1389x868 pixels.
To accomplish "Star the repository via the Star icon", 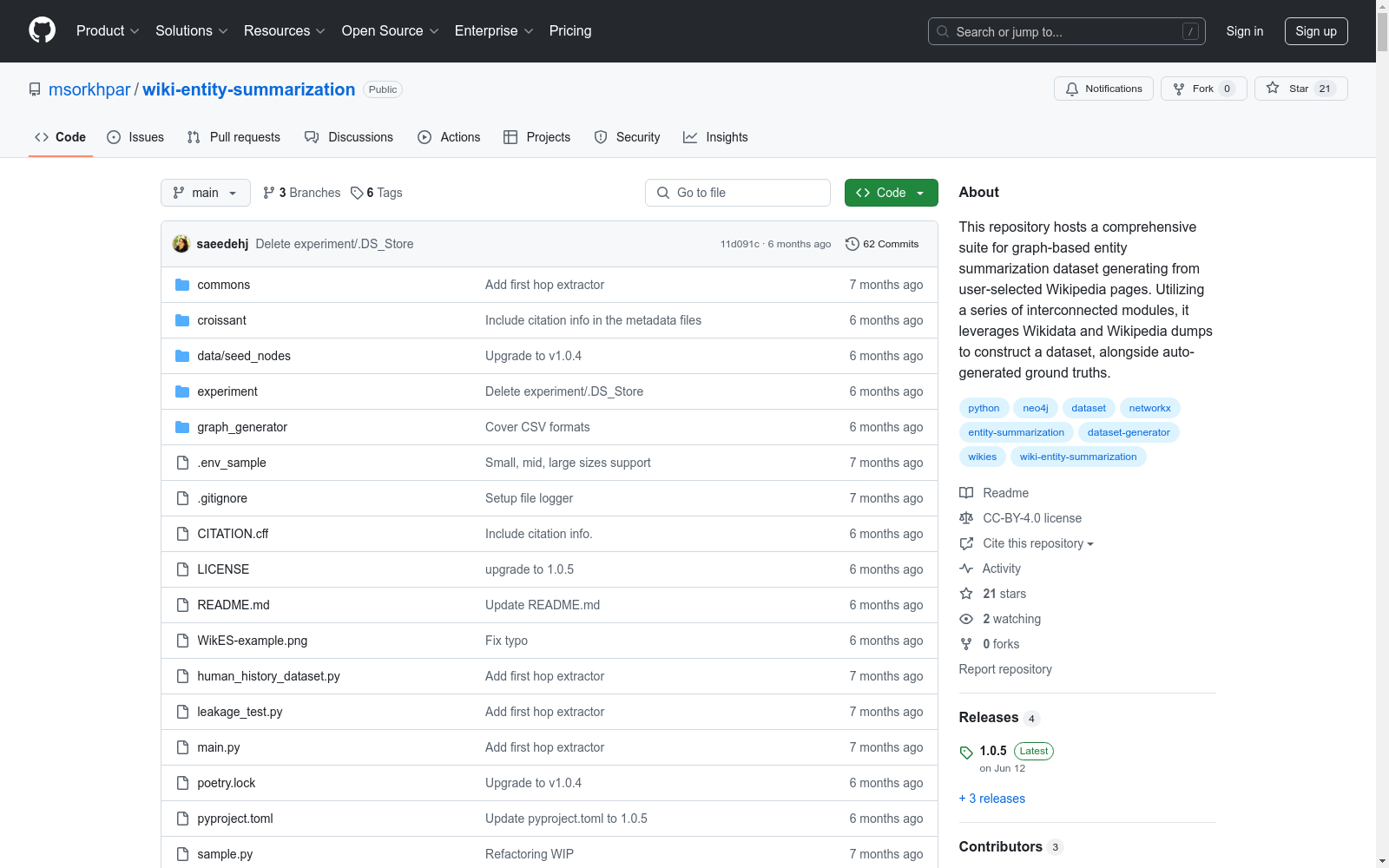I will [x=1273, y=88].
